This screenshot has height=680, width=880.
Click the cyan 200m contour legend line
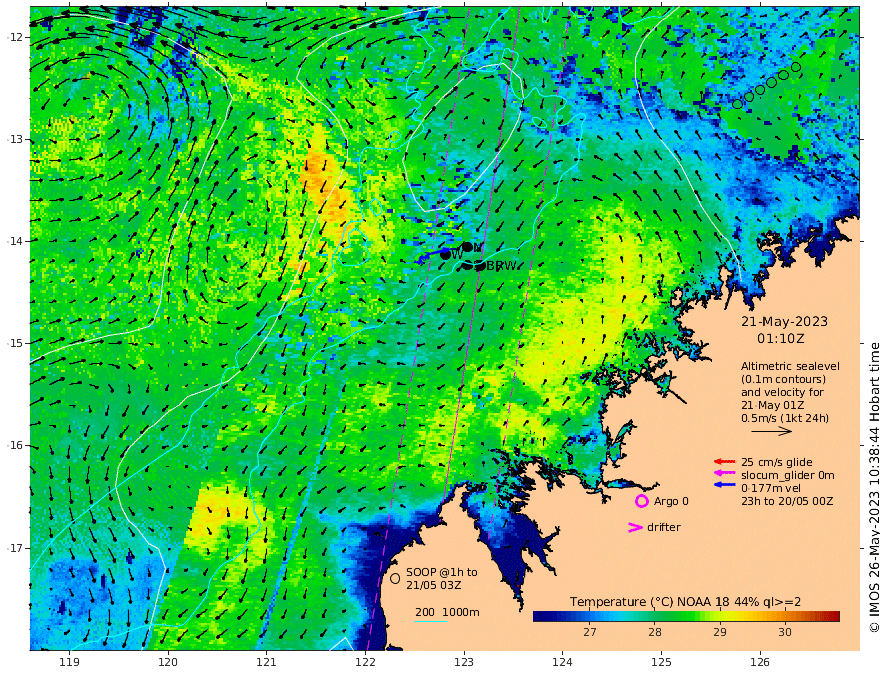click(x=431, y=621)
